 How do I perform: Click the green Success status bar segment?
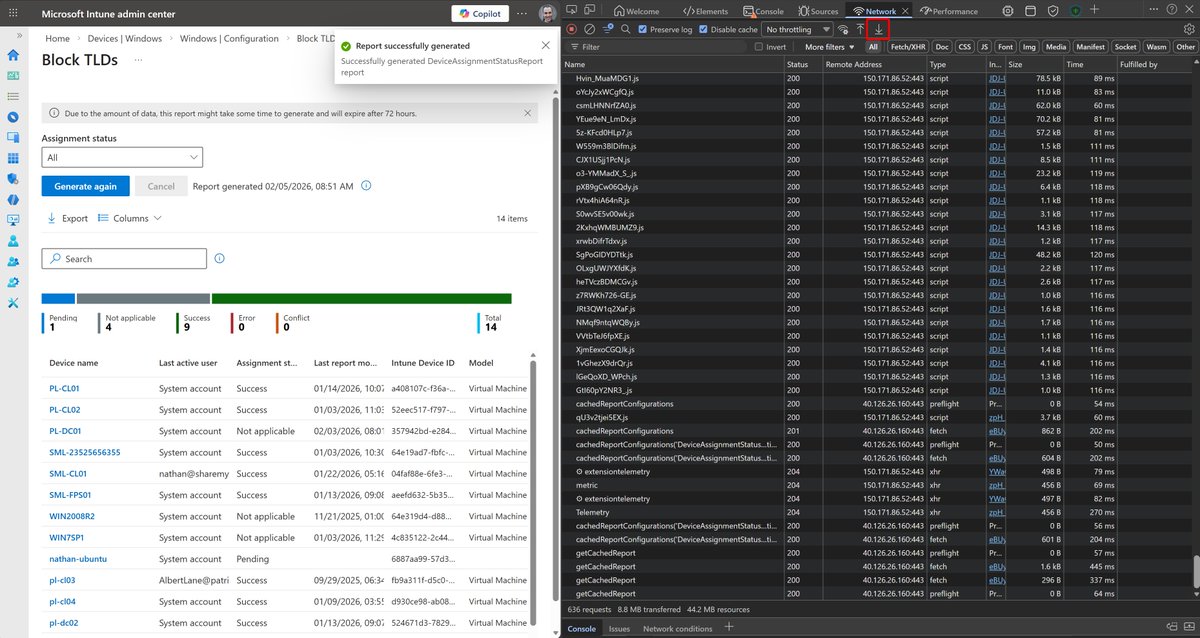click(362, 298)
